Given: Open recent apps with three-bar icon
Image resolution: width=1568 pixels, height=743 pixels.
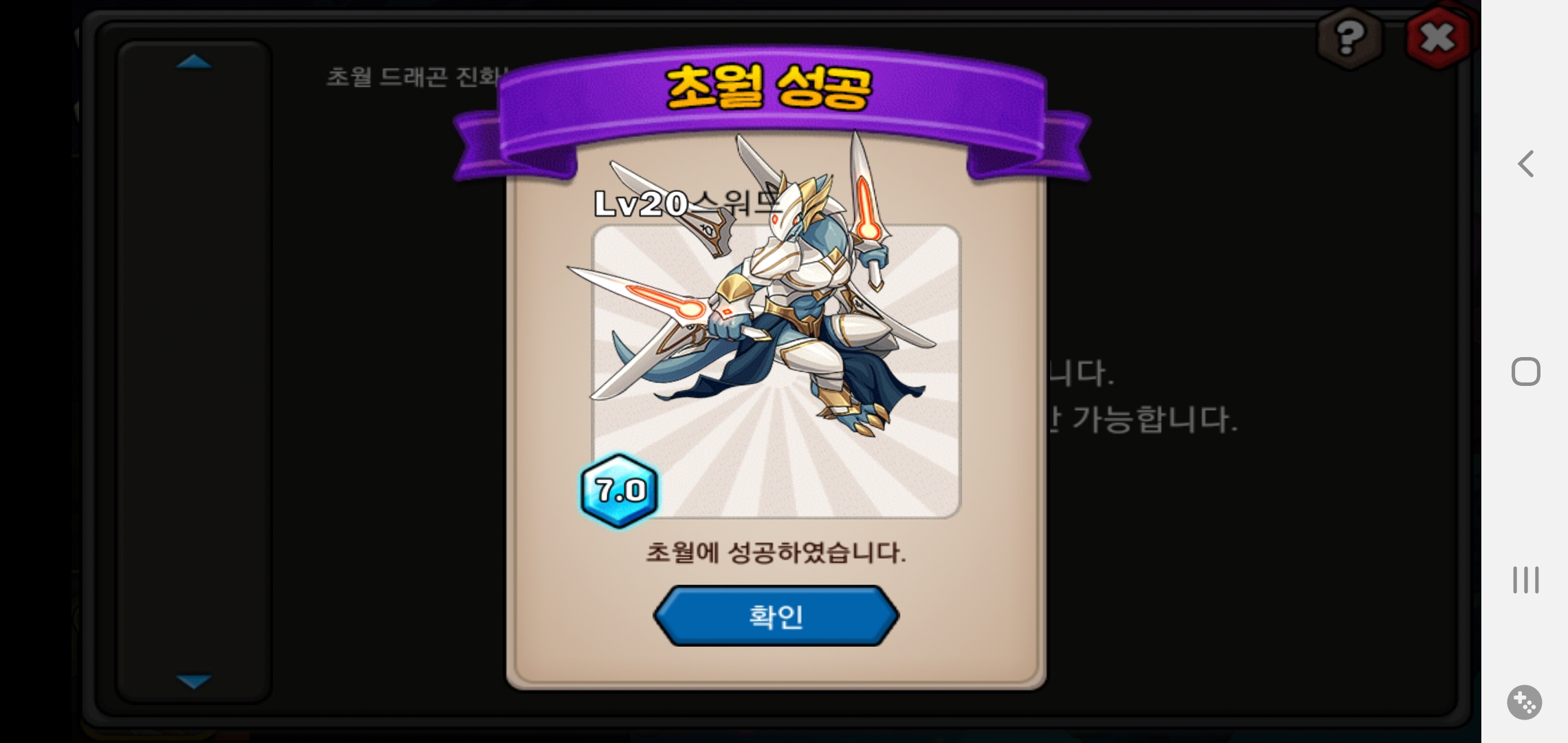Looking at the screenshot, I should click(1526, 580).
